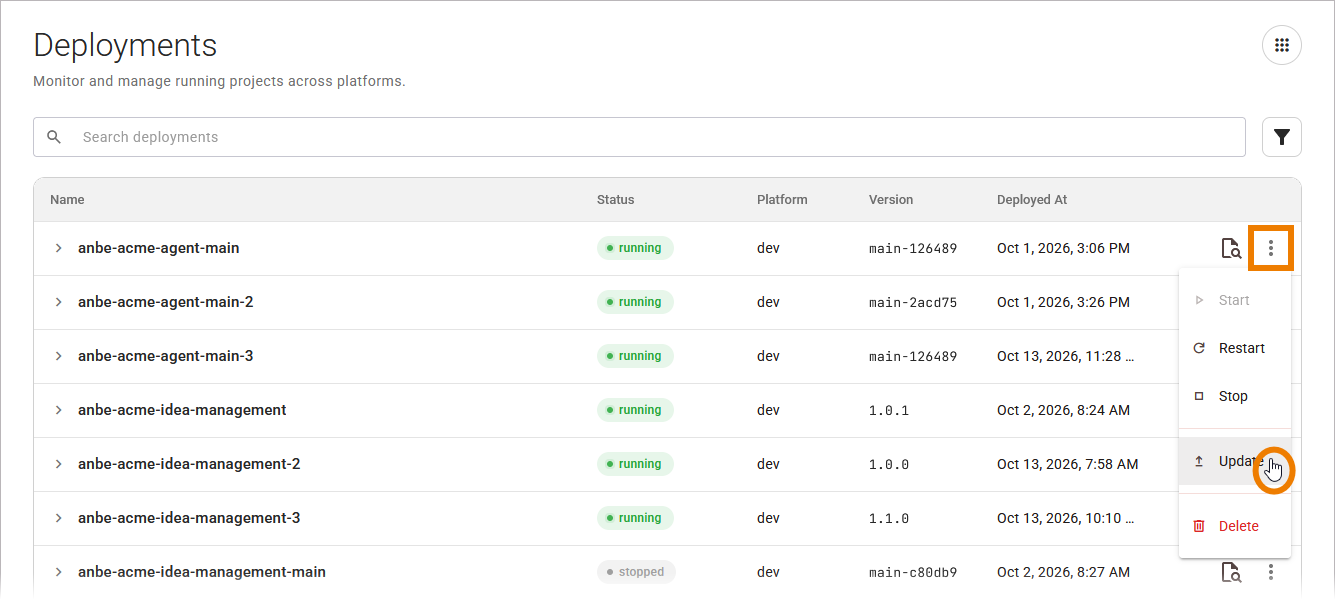Click the running badge for anbe-acme-agent-main
The height and width of the screenshot is (600, 1335).
click(635, 248)
